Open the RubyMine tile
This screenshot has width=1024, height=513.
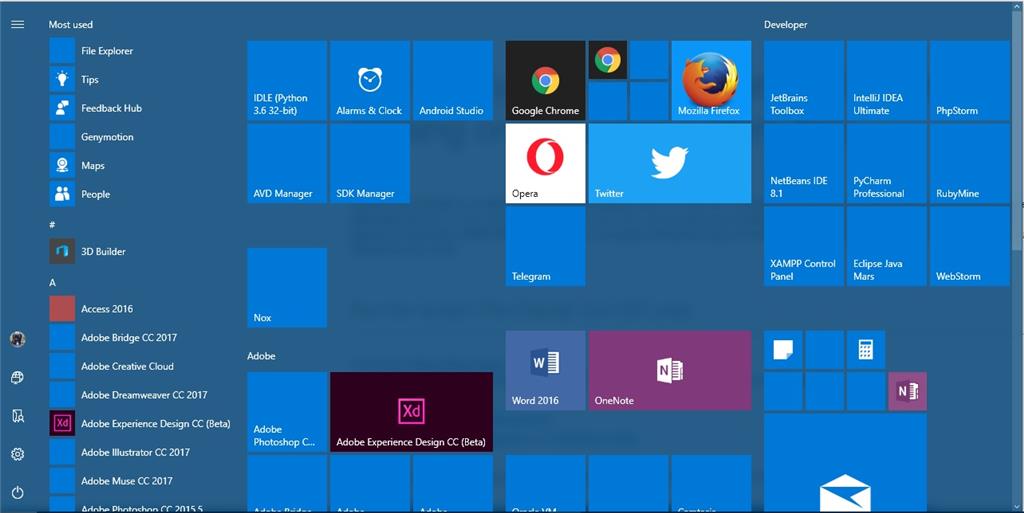tap(970, 164)
